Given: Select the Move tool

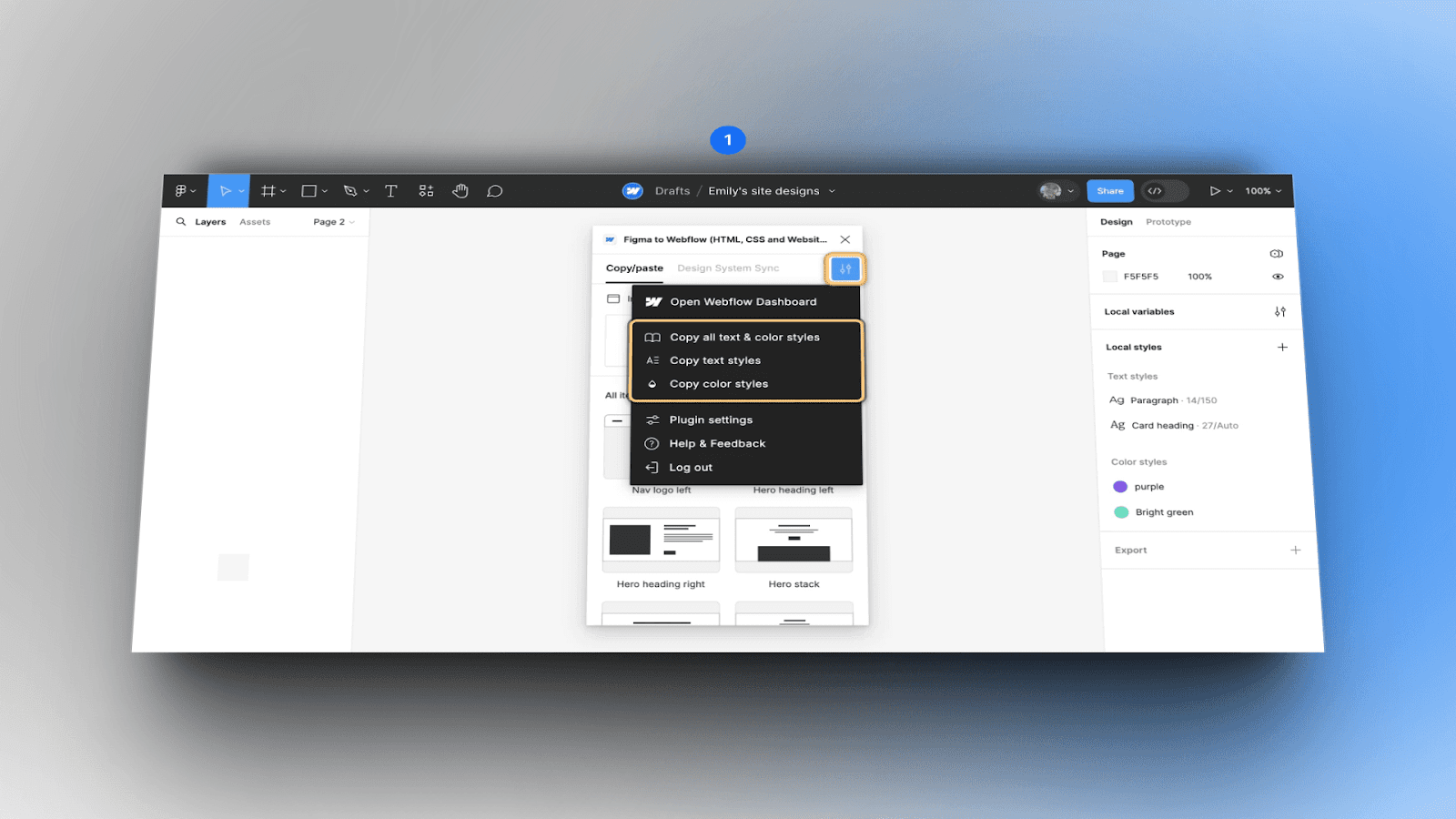Looking at the screenshot, I should pyautogui.click(x=225, y=191).
